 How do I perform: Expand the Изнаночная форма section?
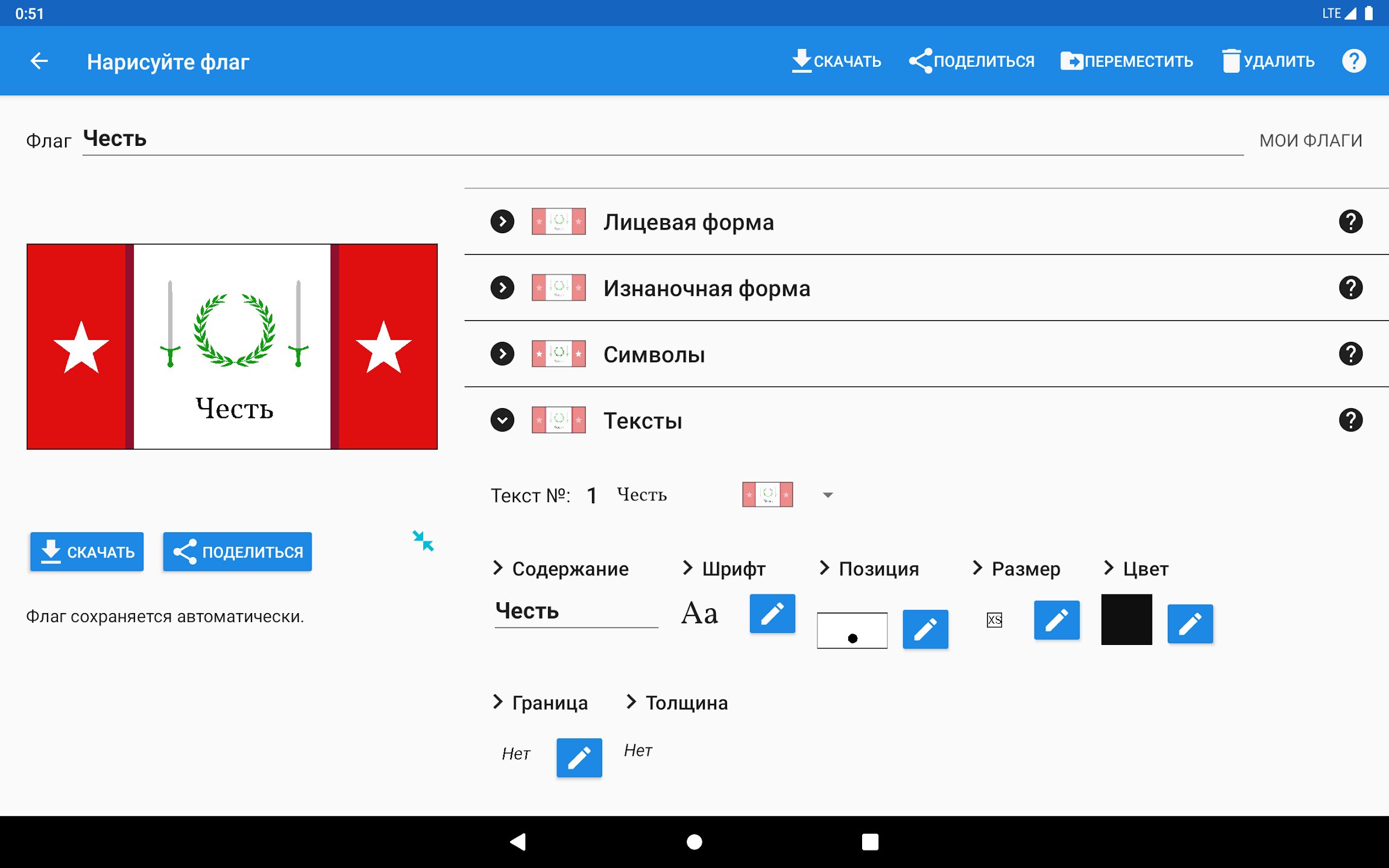pyautogui.click(x=502, y=288)
